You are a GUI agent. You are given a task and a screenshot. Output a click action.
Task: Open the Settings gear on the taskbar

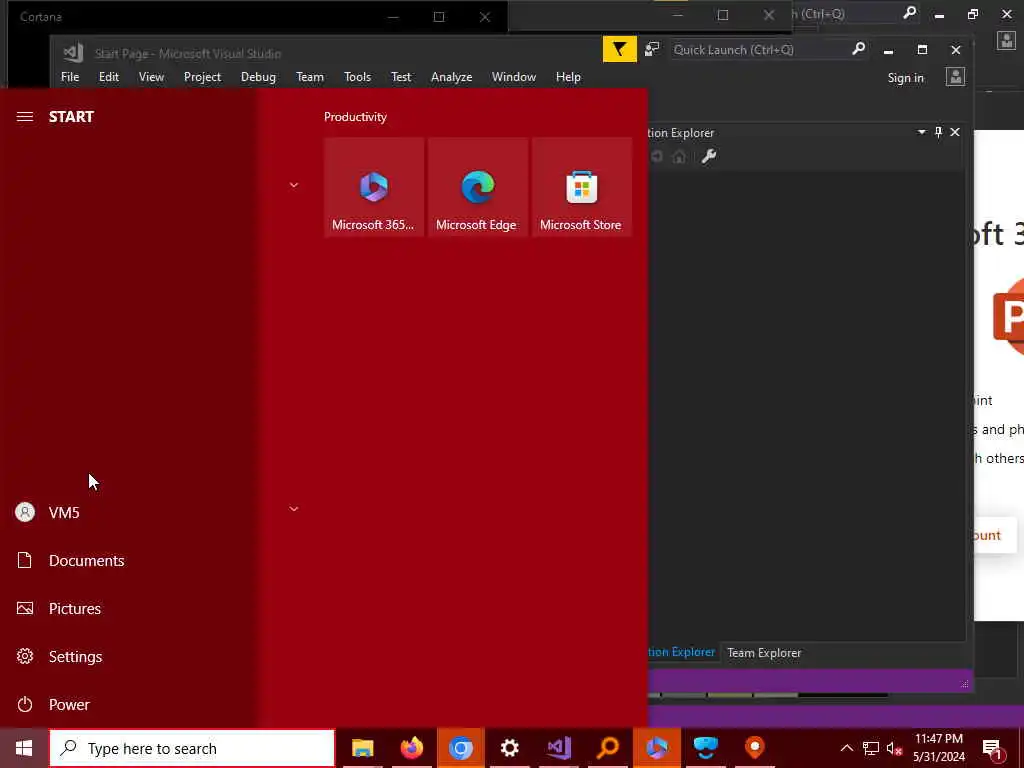pyautogui.click(x=509, y=748)
